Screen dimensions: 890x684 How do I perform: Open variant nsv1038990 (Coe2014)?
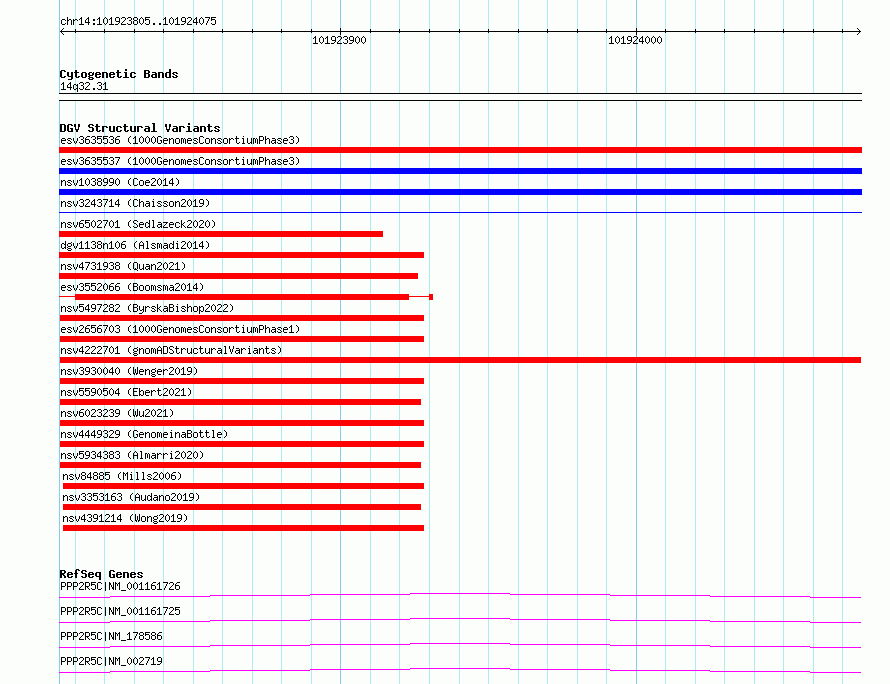pyautogui.click(x=120, y=182)
